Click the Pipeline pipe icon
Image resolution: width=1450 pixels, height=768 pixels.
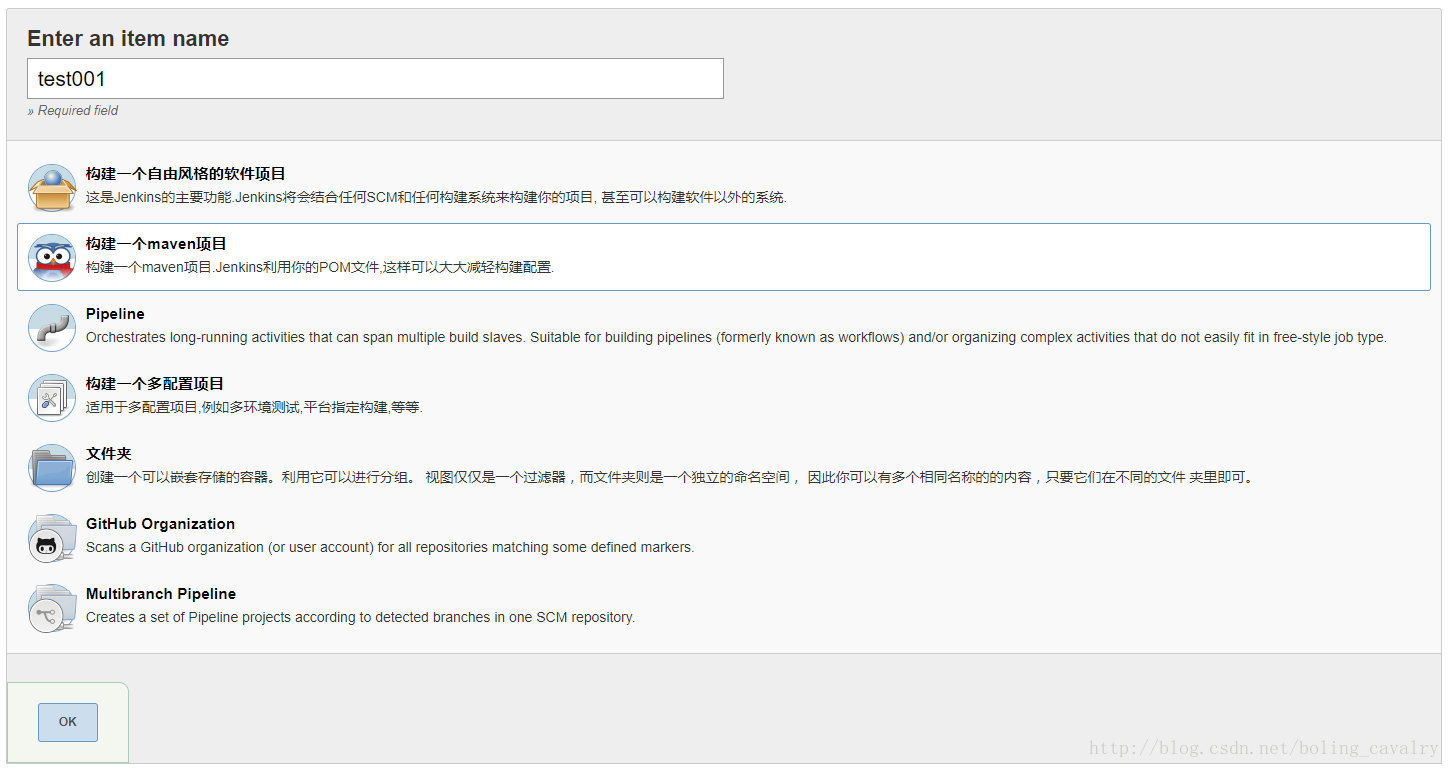pyautogui.click(x=52, y=328)
